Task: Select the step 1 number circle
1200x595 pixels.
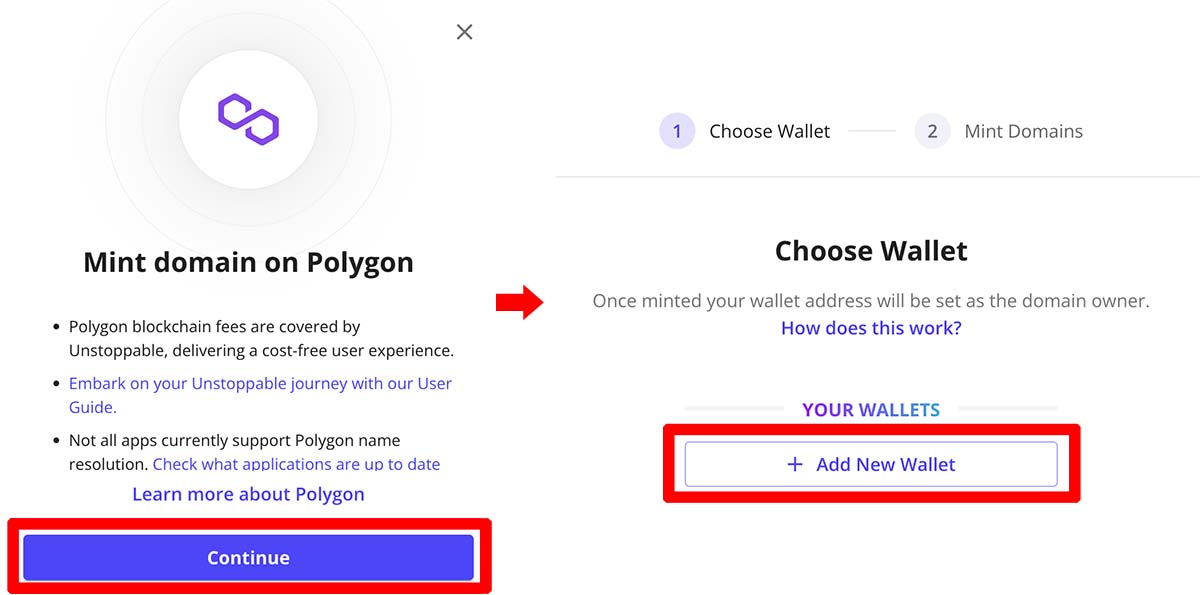Action: coord(677,131)
